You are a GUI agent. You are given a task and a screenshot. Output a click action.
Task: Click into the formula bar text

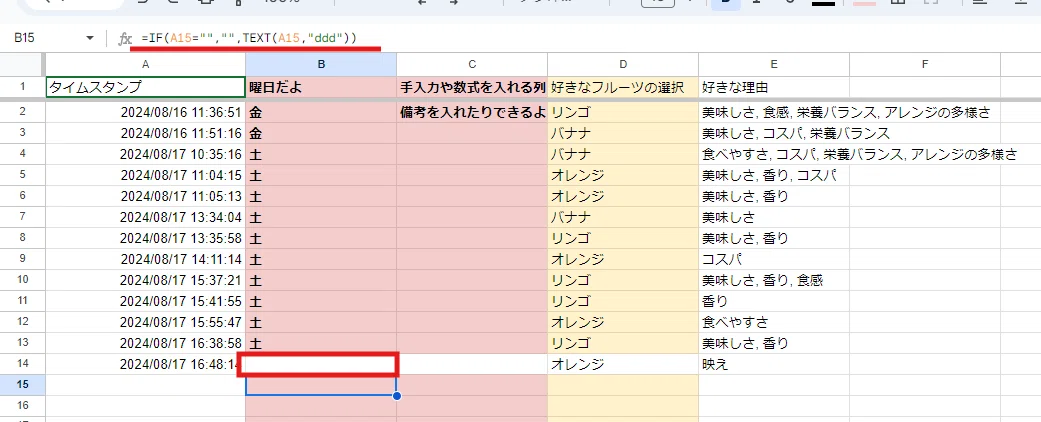click(249, 38)
